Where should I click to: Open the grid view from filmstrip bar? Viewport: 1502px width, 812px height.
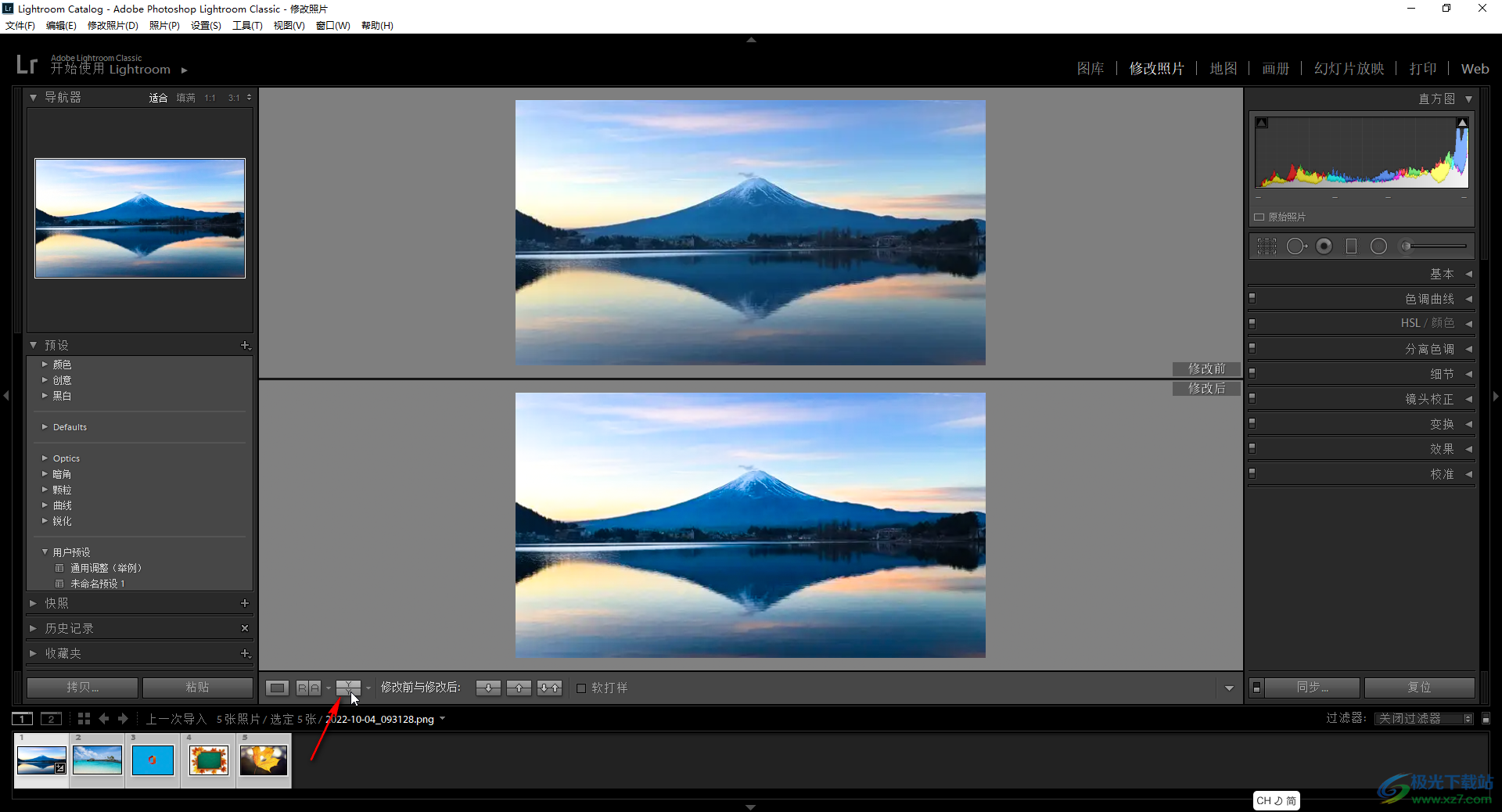[x=84, y=718]
